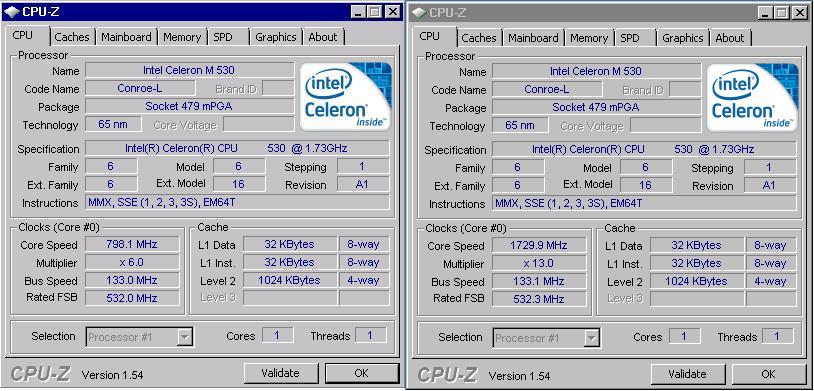The image size is (814, 391).
Task: Click the CPU-Z icon in left title bar
Action: [13, 11]
